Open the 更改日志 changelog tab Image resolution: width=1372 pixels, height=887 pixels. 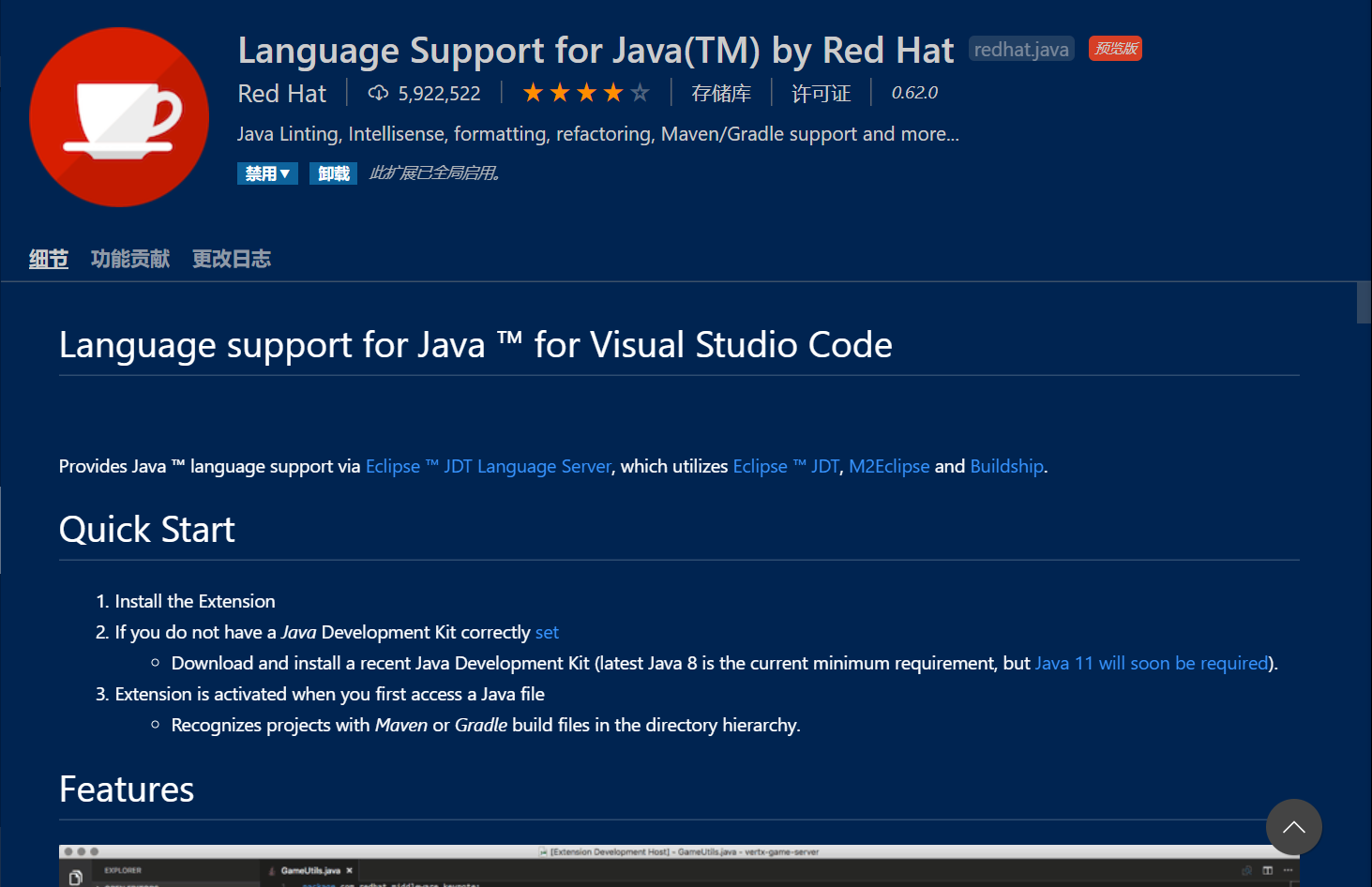point(232,259)
